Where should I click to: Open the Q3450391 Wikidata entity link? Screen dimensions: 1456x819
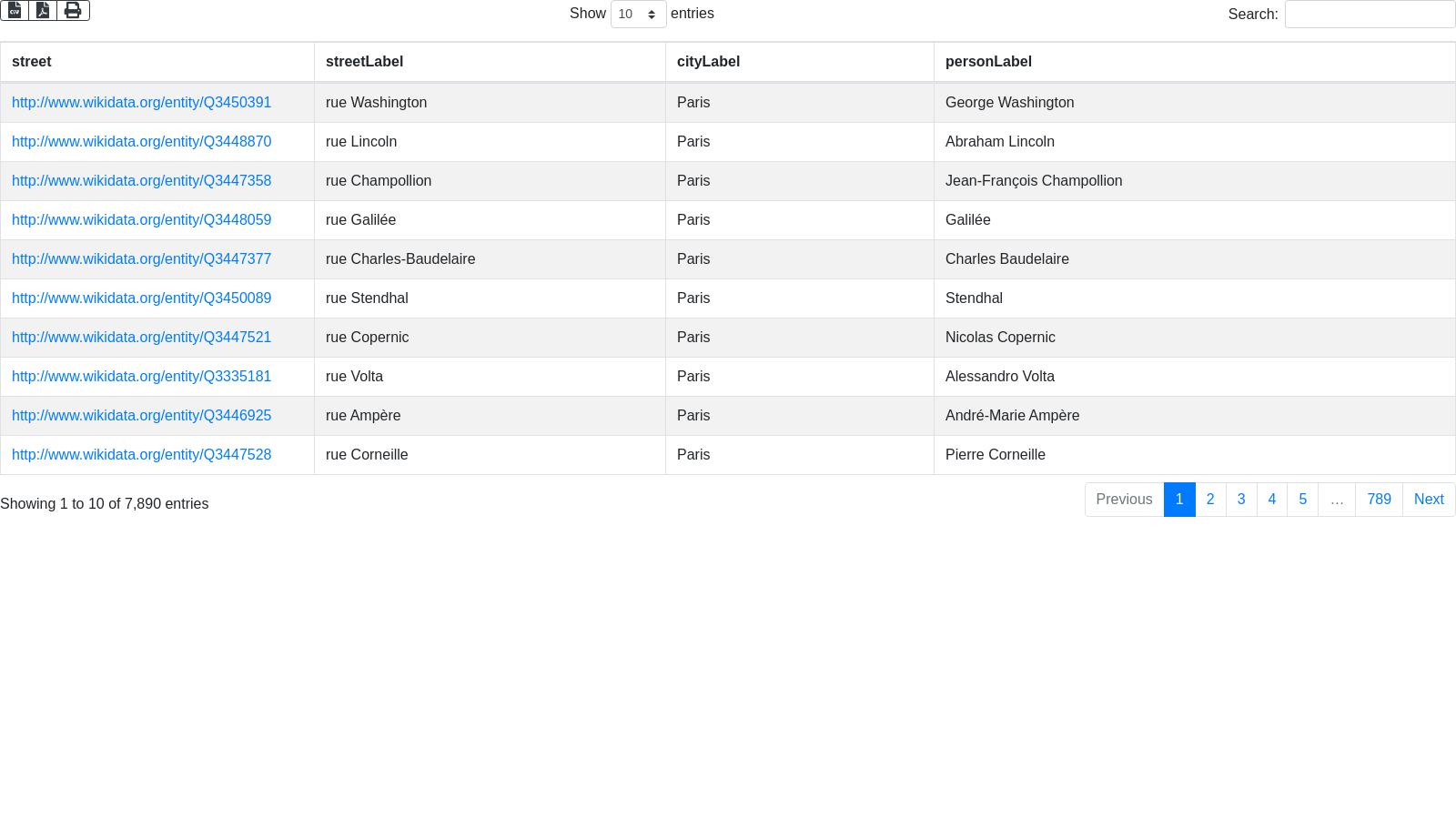click(x=141, y=103)
